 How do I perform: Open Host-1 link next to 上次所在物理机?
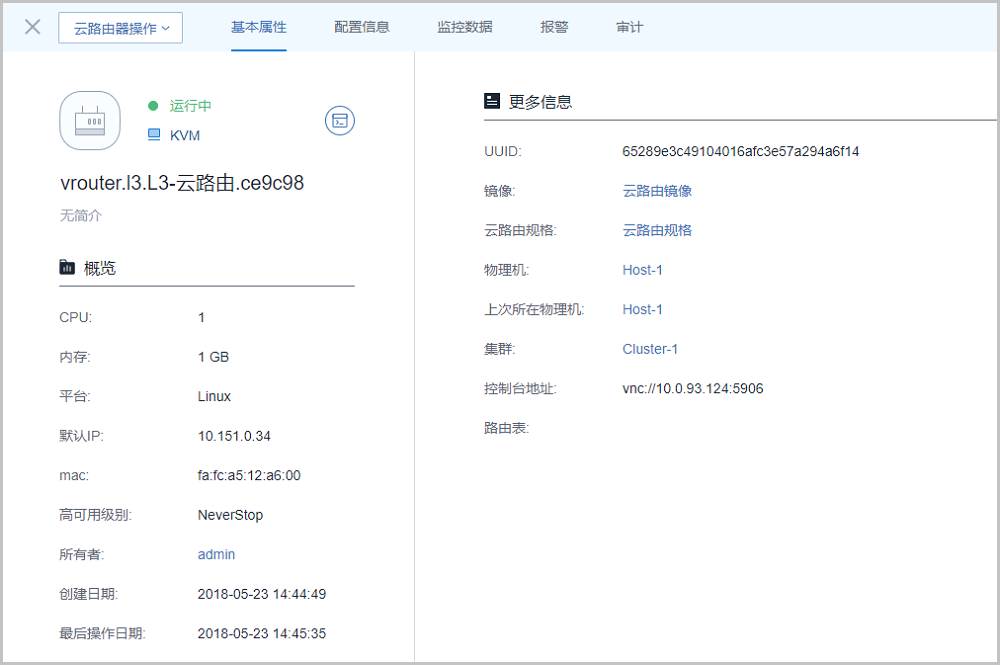642,309
